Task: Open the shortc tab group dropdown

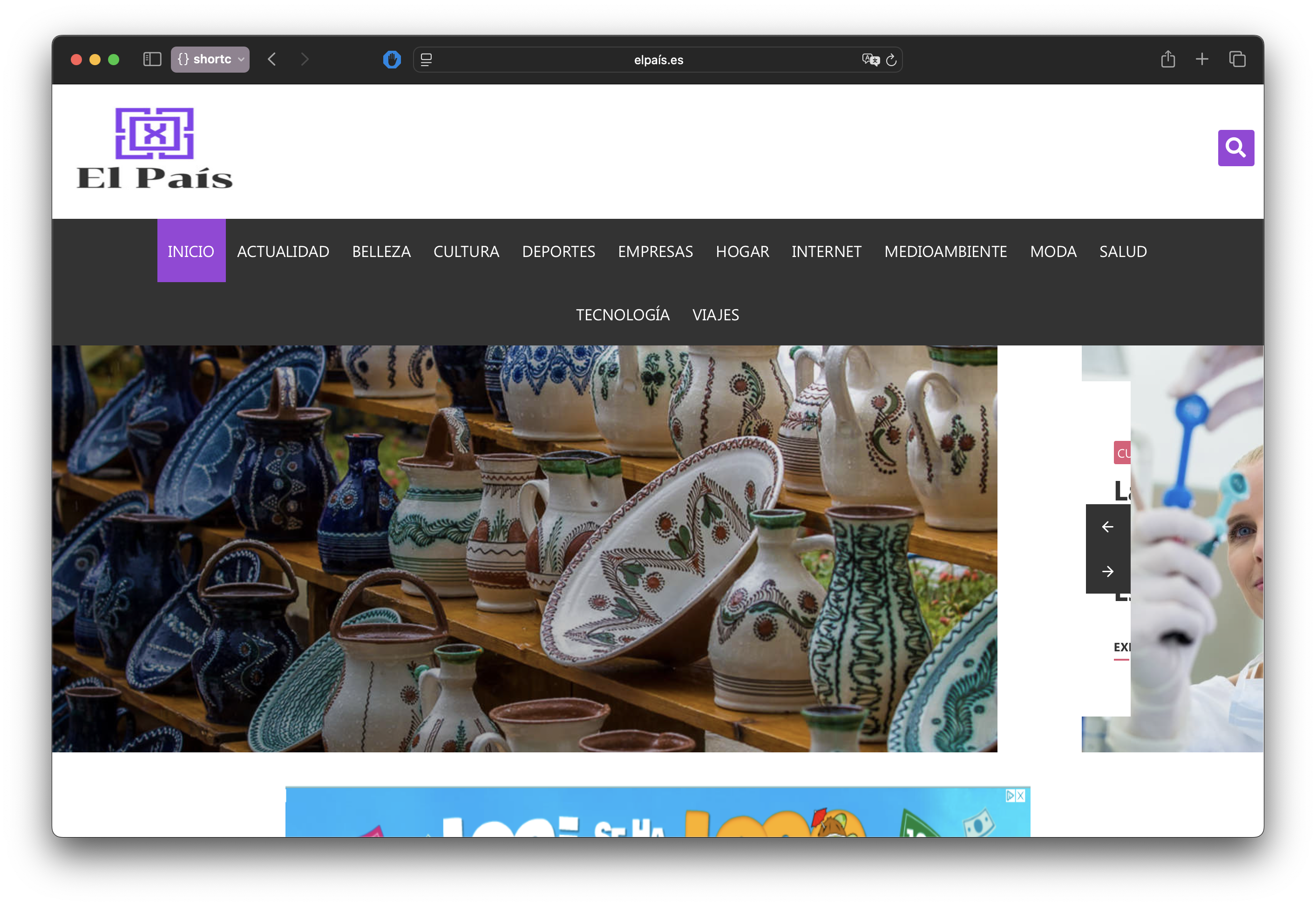Action: coord(210,60)
